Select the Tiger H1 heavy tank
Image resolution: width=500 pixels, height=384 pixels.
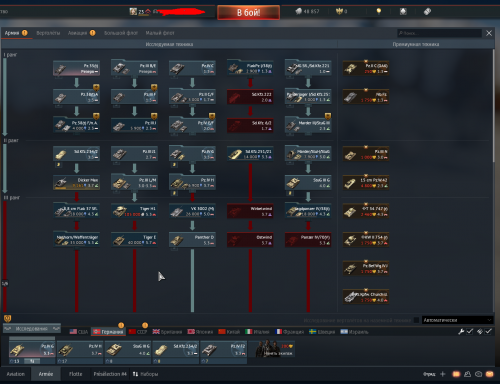pos(134,212)
